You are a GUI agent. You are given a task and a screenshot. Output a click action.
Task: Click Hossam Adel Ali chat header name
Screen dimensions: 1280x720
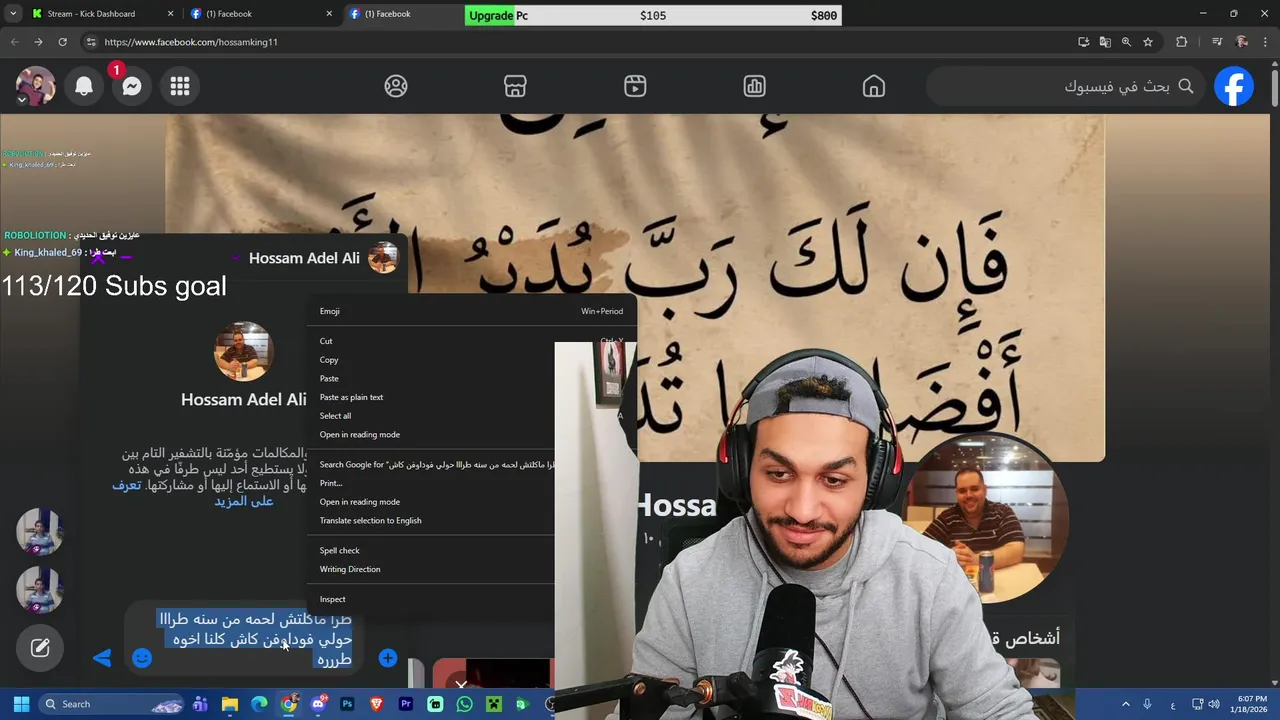(x=304, y=258)
